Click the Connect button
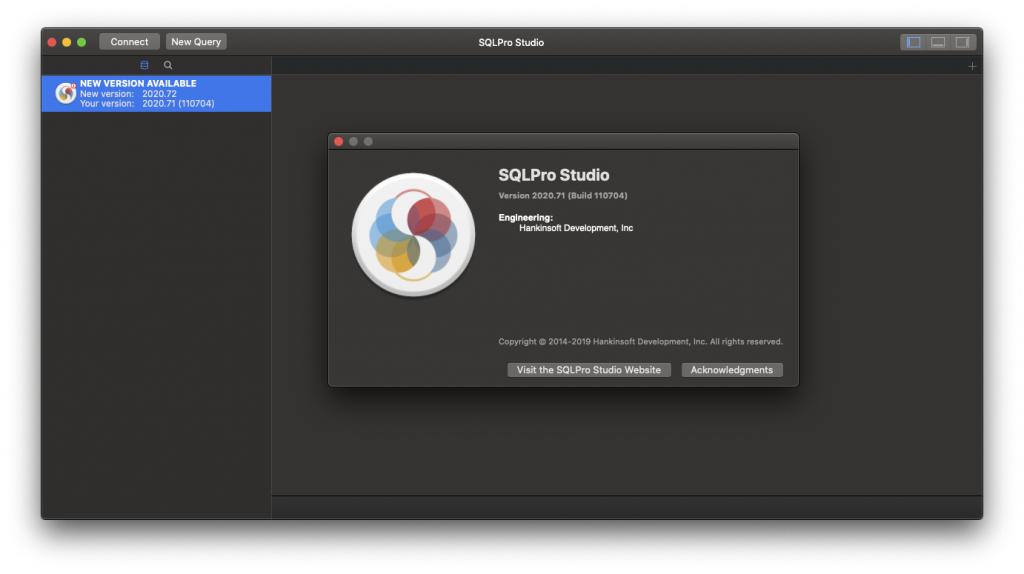This screenshot has height=574, width=1024. point(129,42)
